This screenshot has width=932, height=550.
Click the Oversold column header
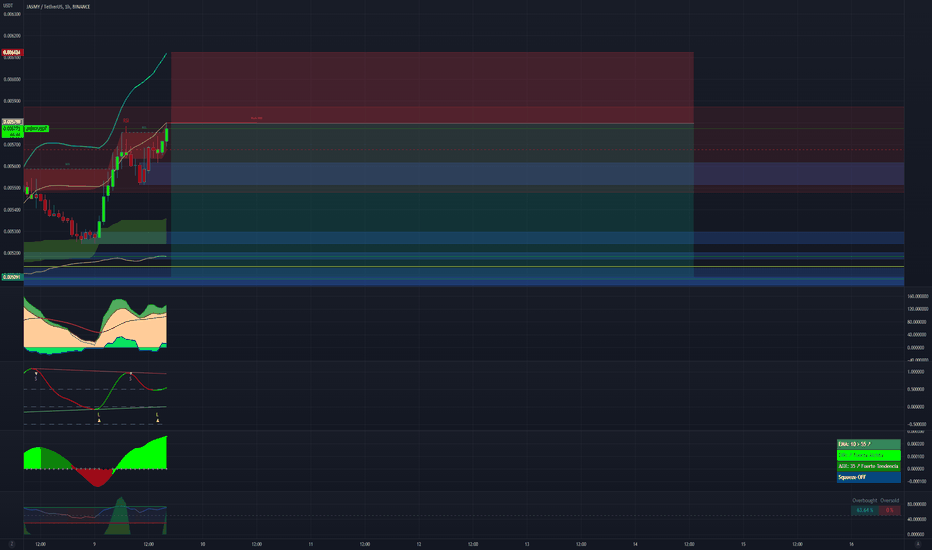point(890,501)
